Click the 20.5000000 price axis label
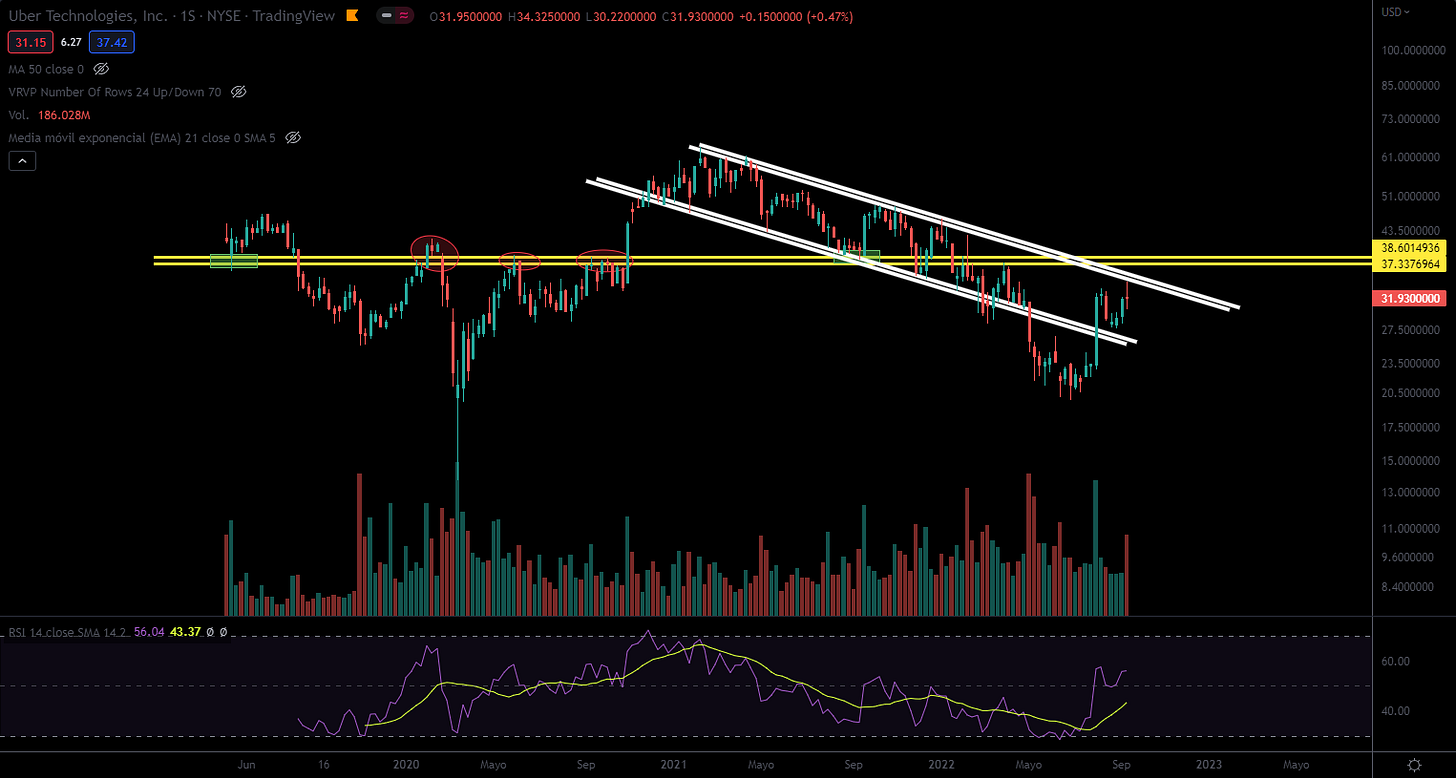This screenshot has width=1456, height=778. point(1411,393)
